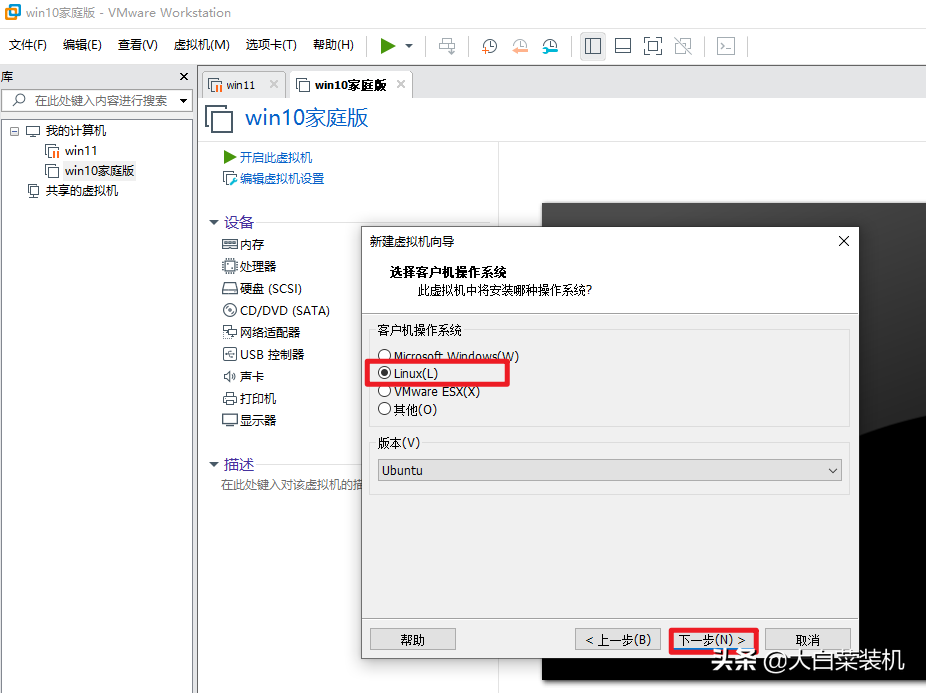Click the green power-on play icon in toolbar
The height and width of the screenshot is (693, 926).
(x=387, y=45)
